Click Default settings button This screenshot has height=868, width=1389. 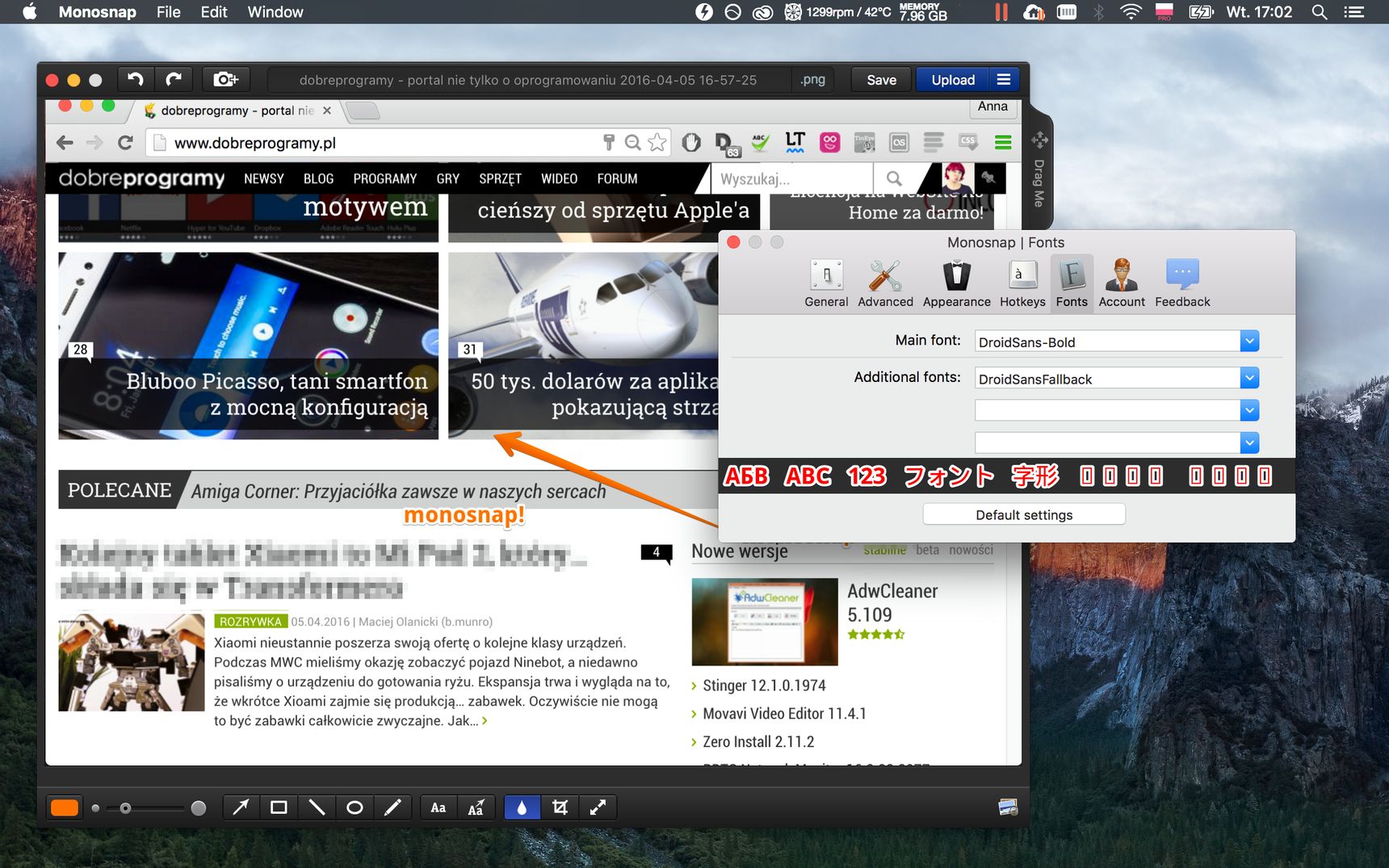(x=1024, y=514)
